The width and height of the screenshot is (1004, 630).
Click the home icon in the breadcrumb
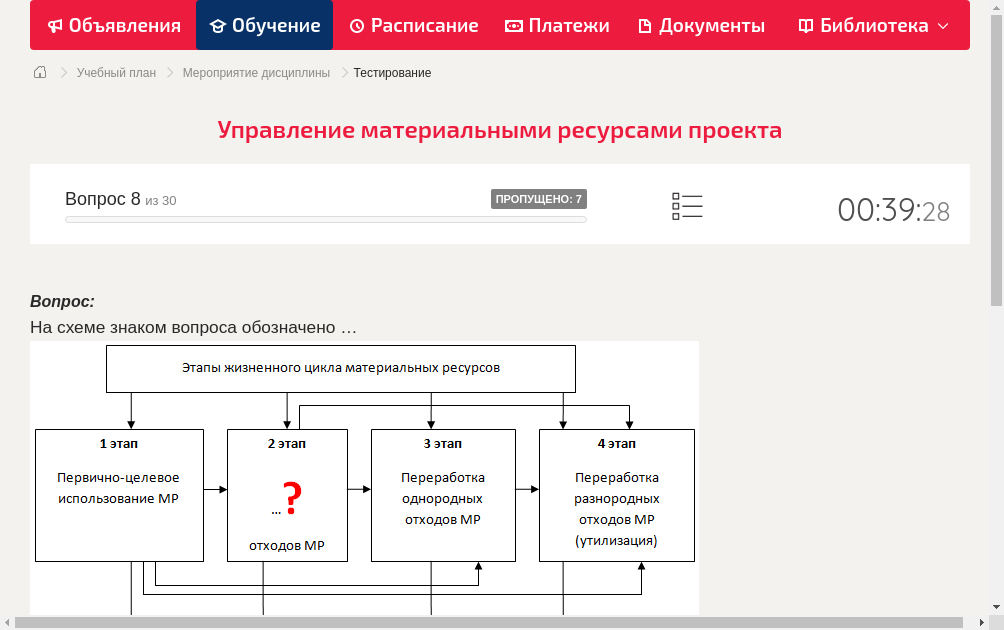[x=39, y=72]
